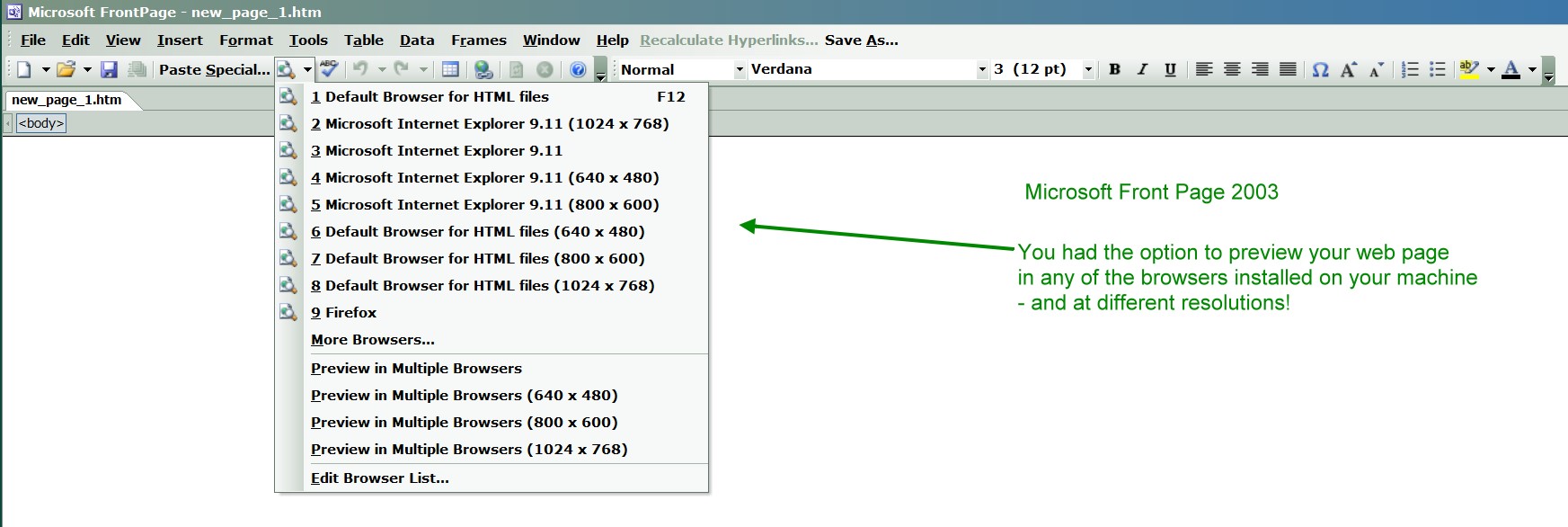The height and width of the screenshot is (527, 1568).
Task: Apply a numbered list with the Numbering icon
Action: click(1410, 69)
